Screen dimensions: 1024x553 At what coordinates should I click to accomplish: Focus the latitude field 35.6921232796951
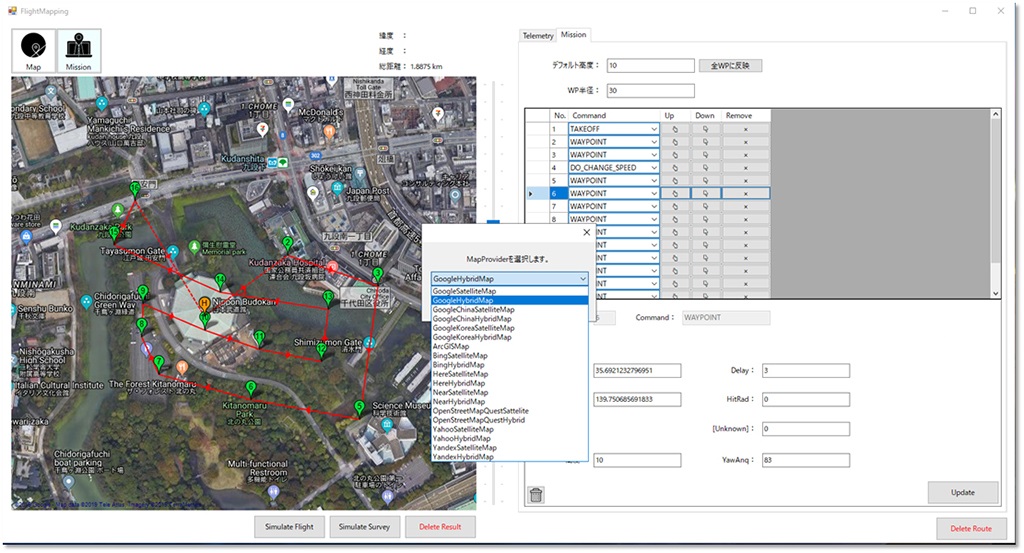(x=637, y=371)
